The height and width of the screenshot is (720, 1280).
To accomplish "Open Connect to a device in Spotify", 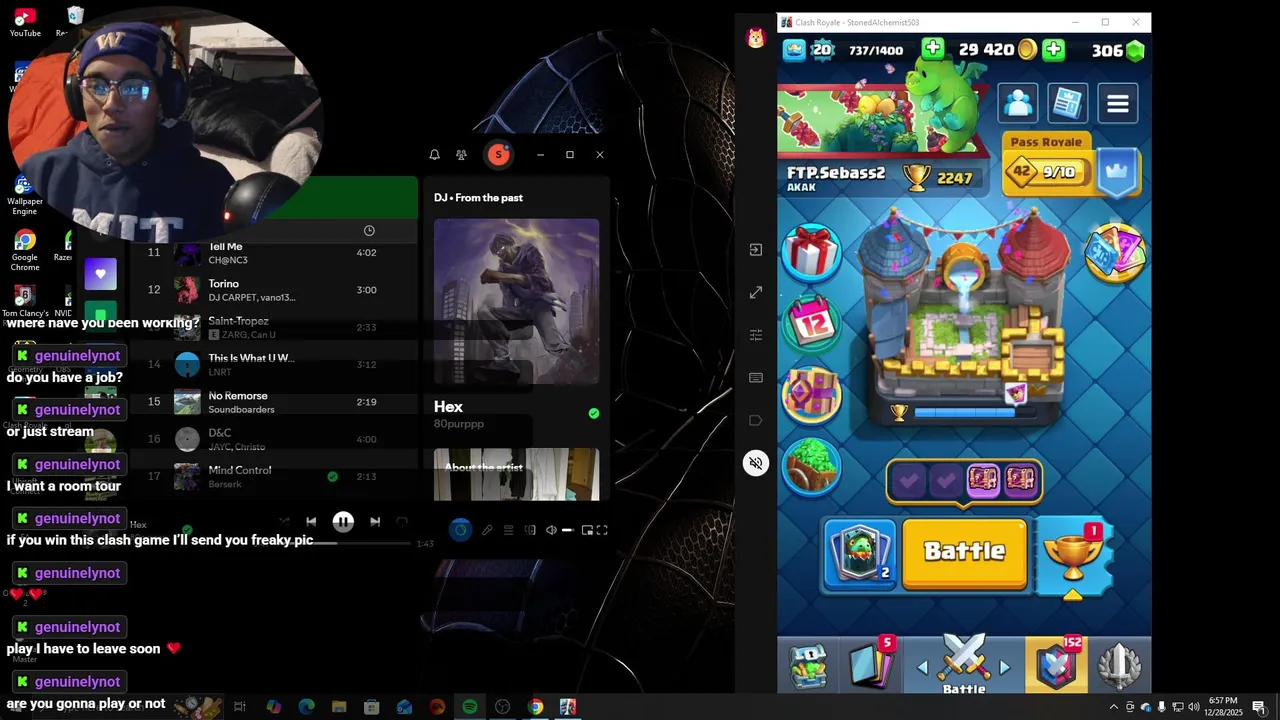I will tap(530, 530).
